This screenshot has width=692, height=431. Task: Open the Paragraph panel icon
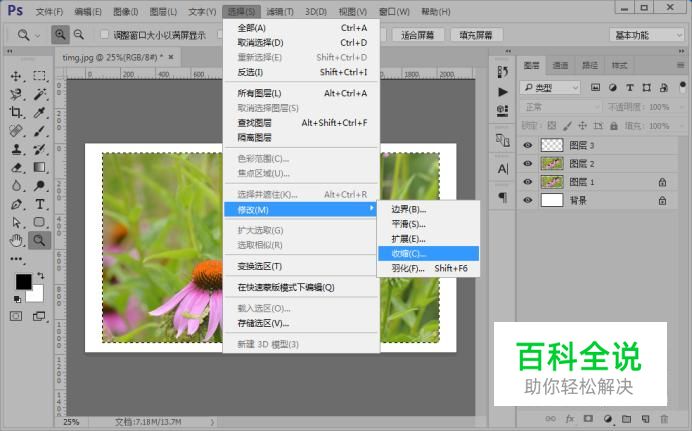(503, 197)
